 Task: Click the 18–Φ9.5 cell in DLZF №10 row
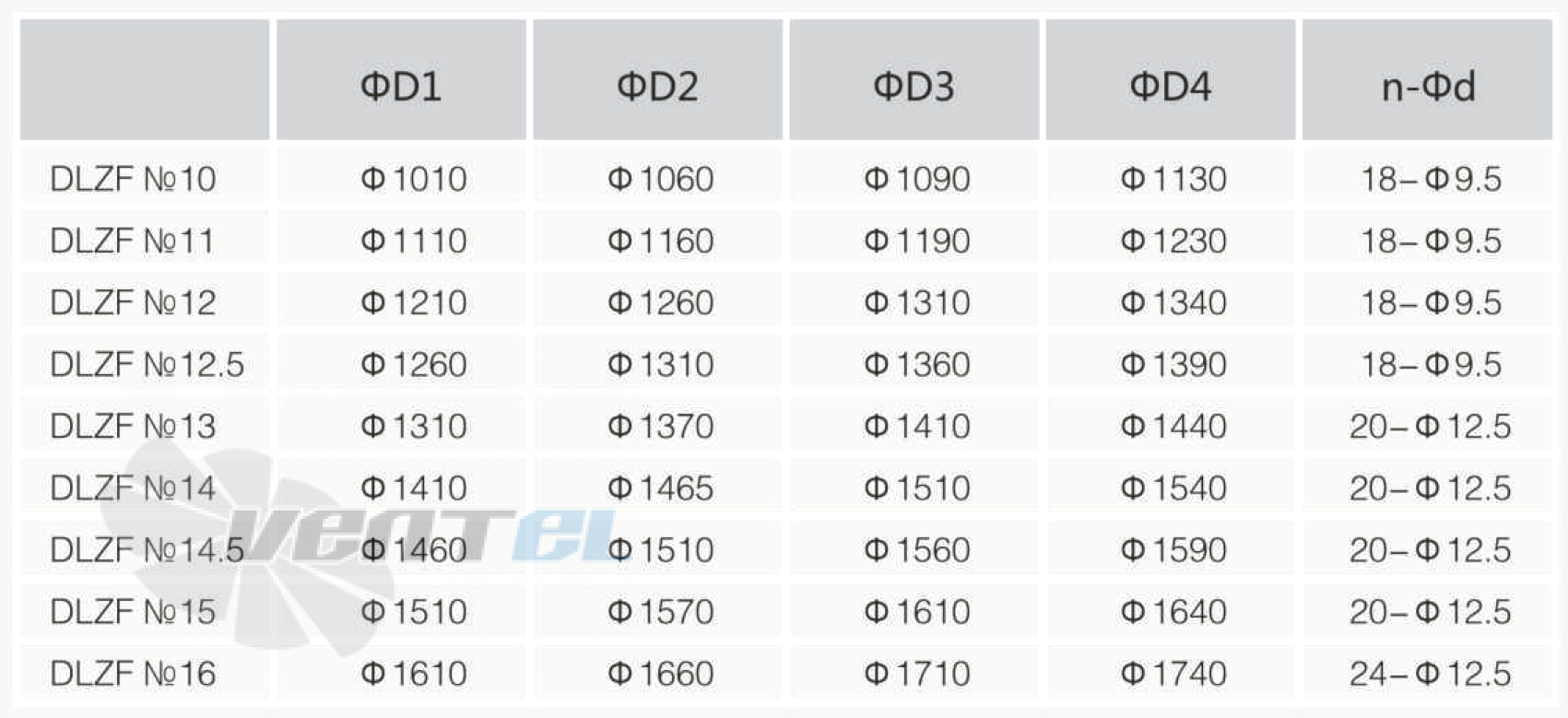click(1432, 179)
